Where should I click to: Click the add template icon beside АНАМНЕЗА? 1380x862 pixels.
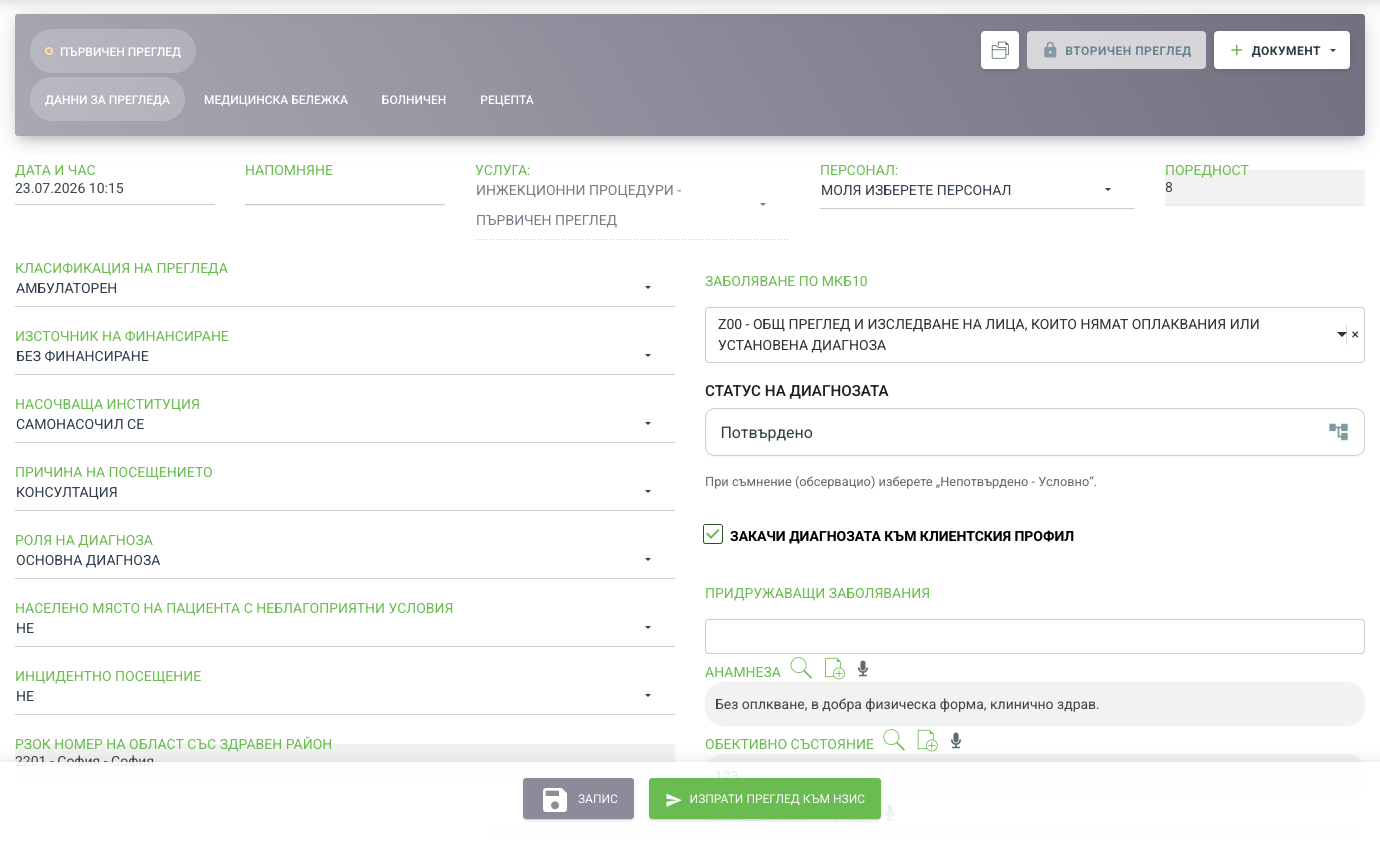pyautogui.click(x=834, y=669)
